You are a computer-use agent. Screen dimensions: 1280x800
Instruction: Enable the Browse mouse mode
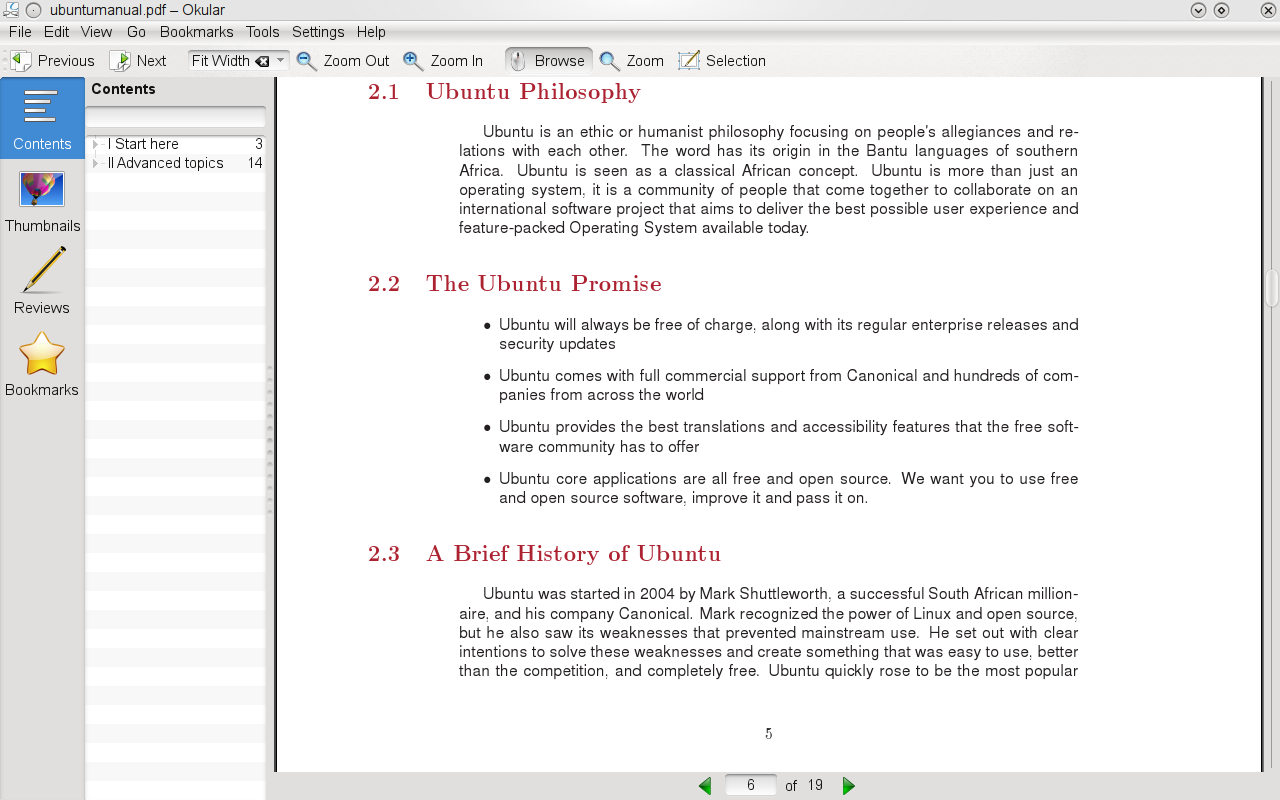tap(548, 61)
